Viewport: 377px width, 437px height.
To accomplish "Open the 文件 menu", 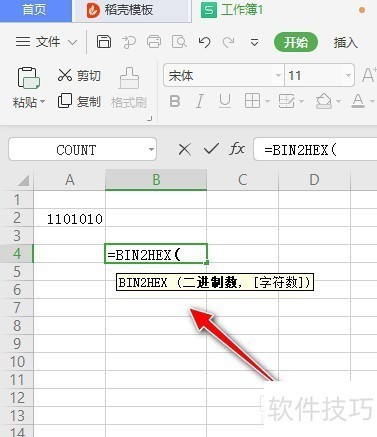I will click(47, 42).
